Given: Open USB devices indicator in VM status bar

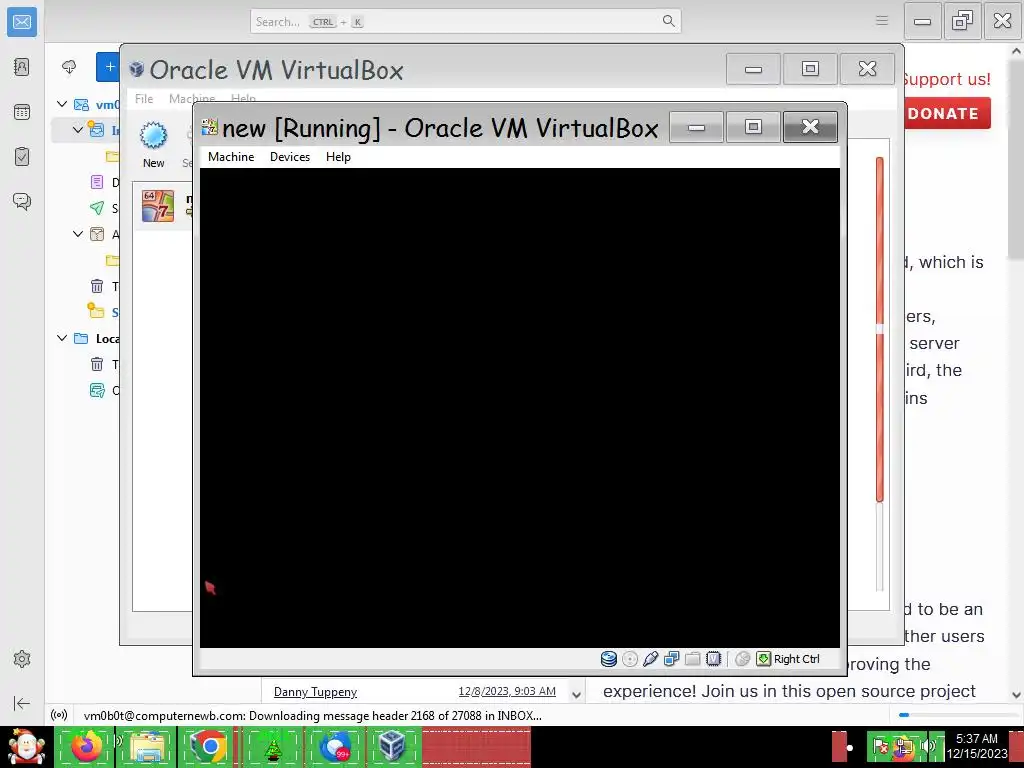Looking at the screenshot, I should click(x=650, y=659).
